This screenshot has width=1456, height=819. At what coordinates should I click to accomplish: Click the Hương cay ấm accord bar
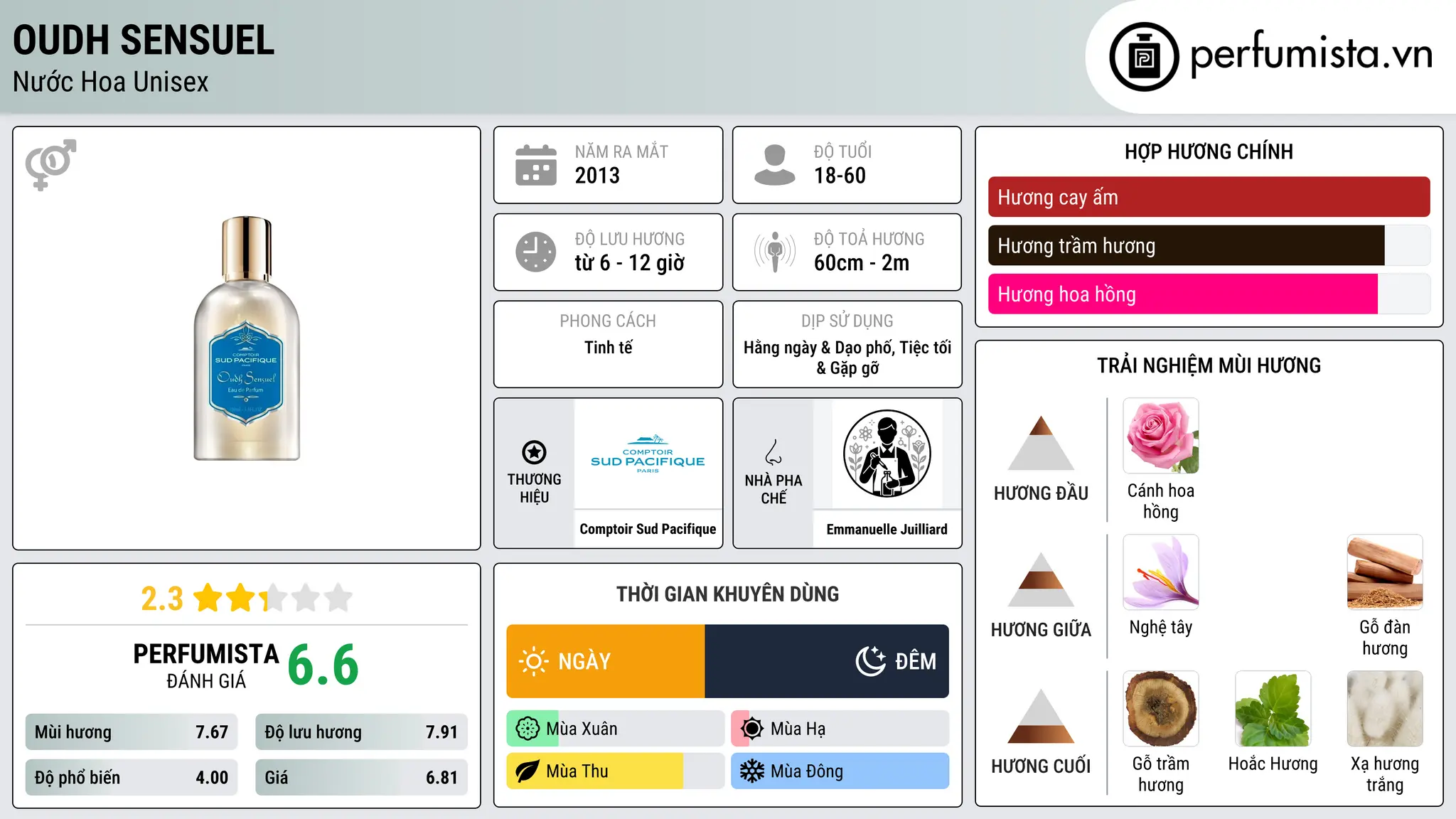coord(1209,197)
